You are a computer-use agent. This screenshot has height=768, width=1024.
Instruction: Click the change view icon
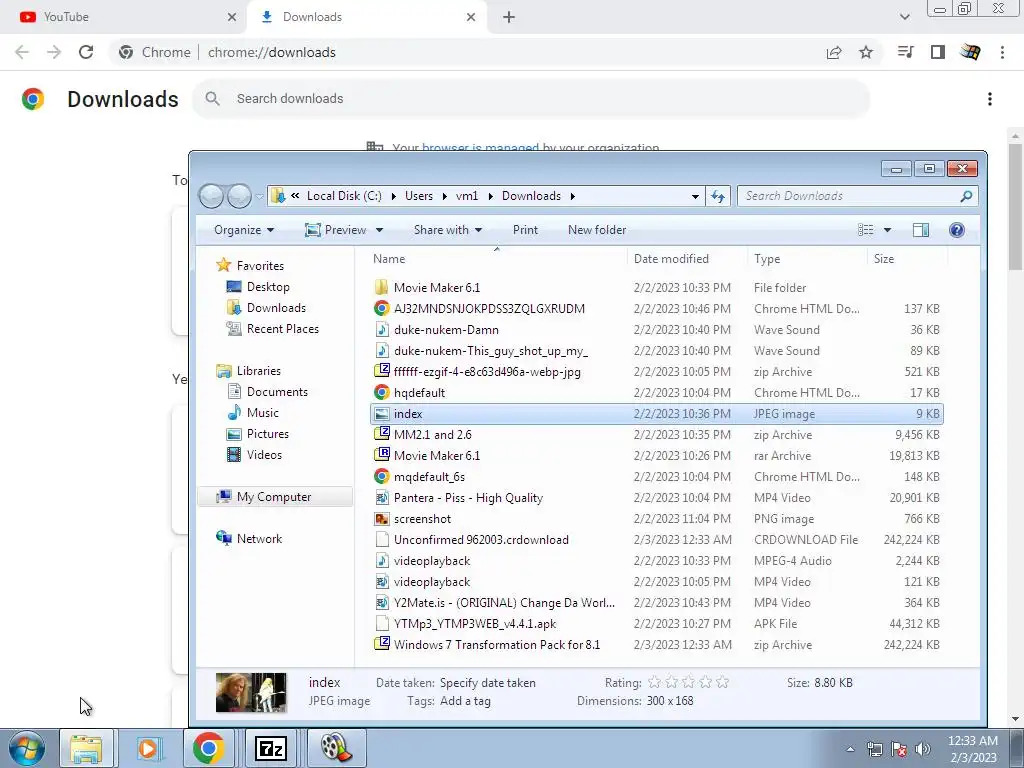click(865, 230)
